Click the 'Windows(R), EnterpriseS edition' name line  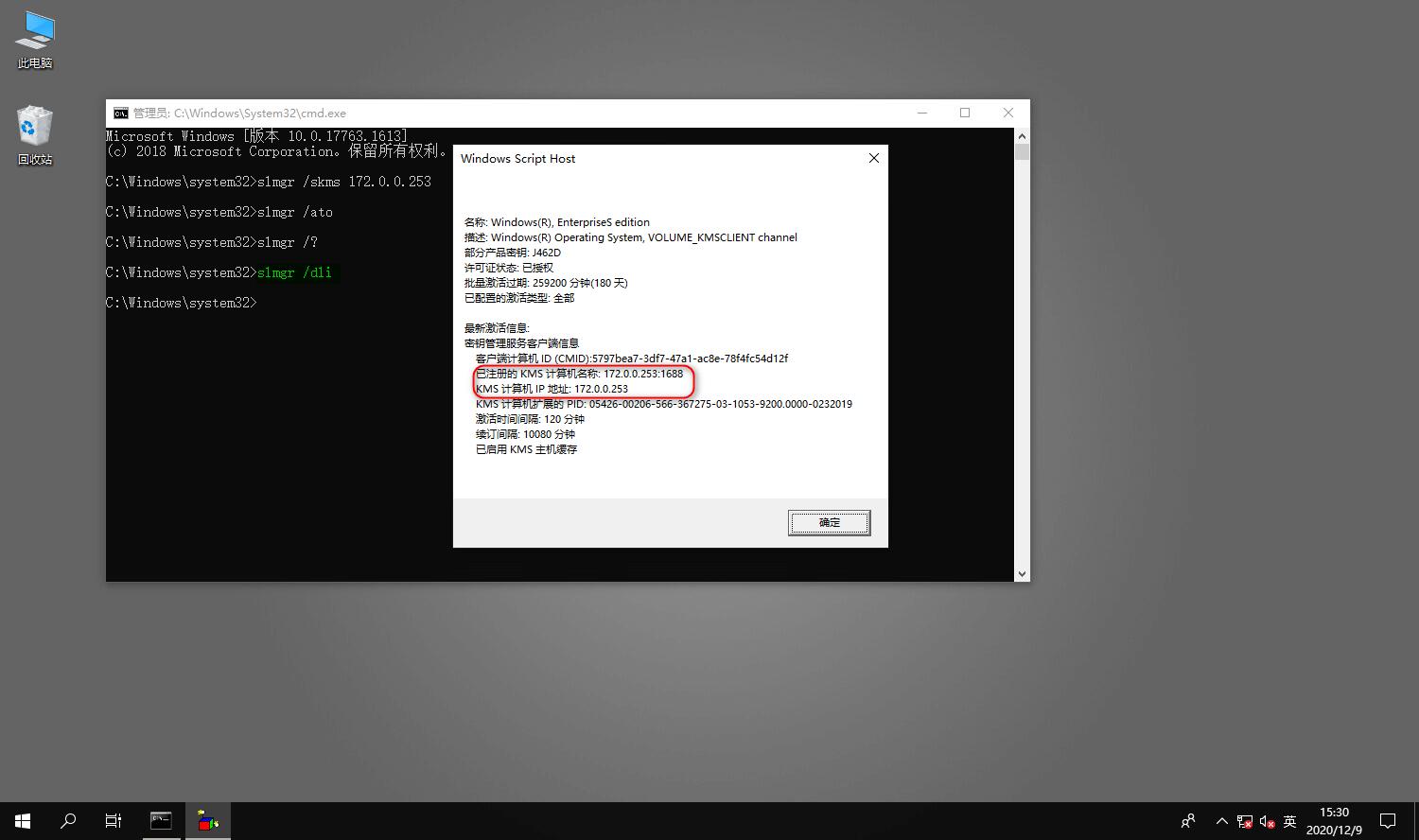pos(557,222)
